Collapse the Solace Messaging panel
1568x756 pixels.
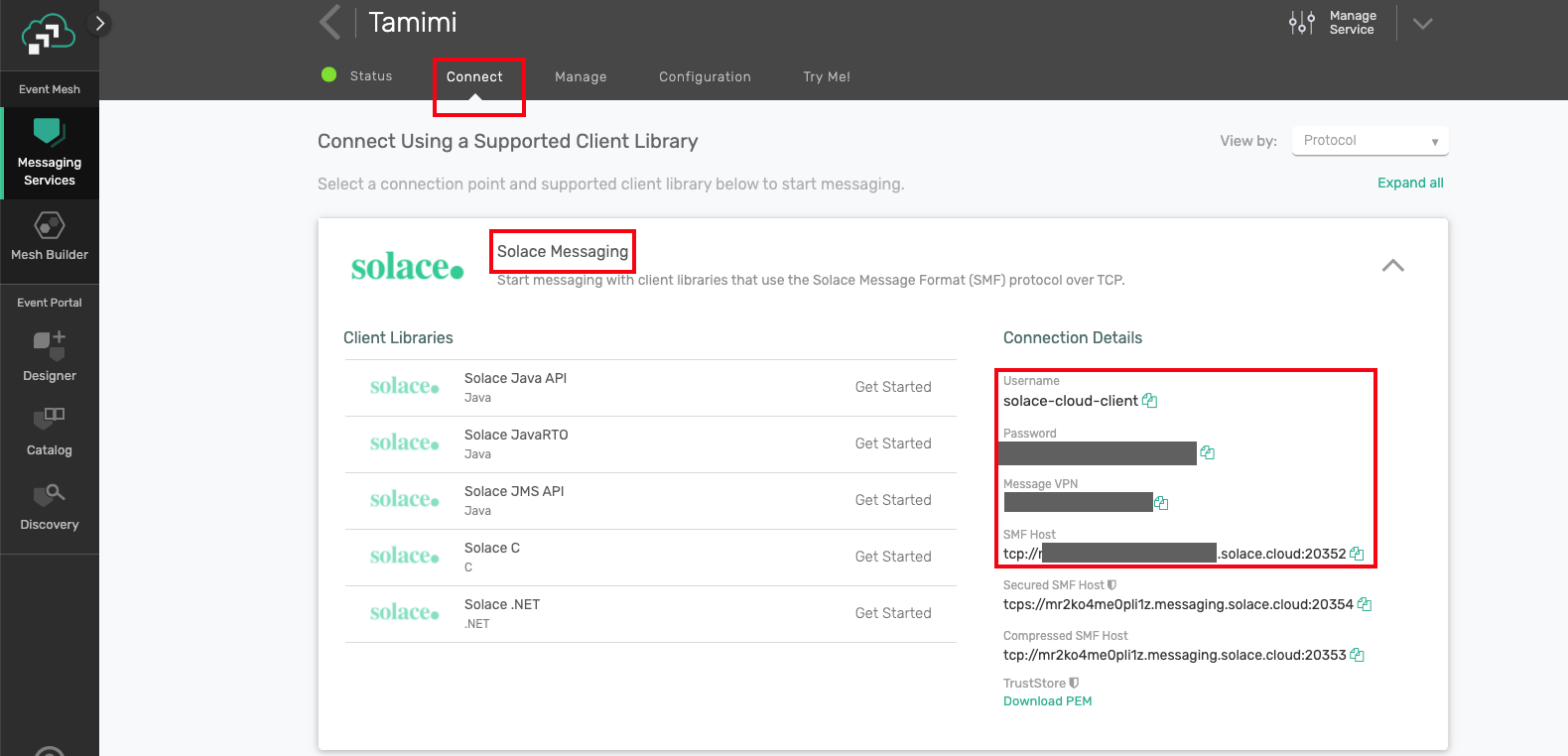point(1392,265)
